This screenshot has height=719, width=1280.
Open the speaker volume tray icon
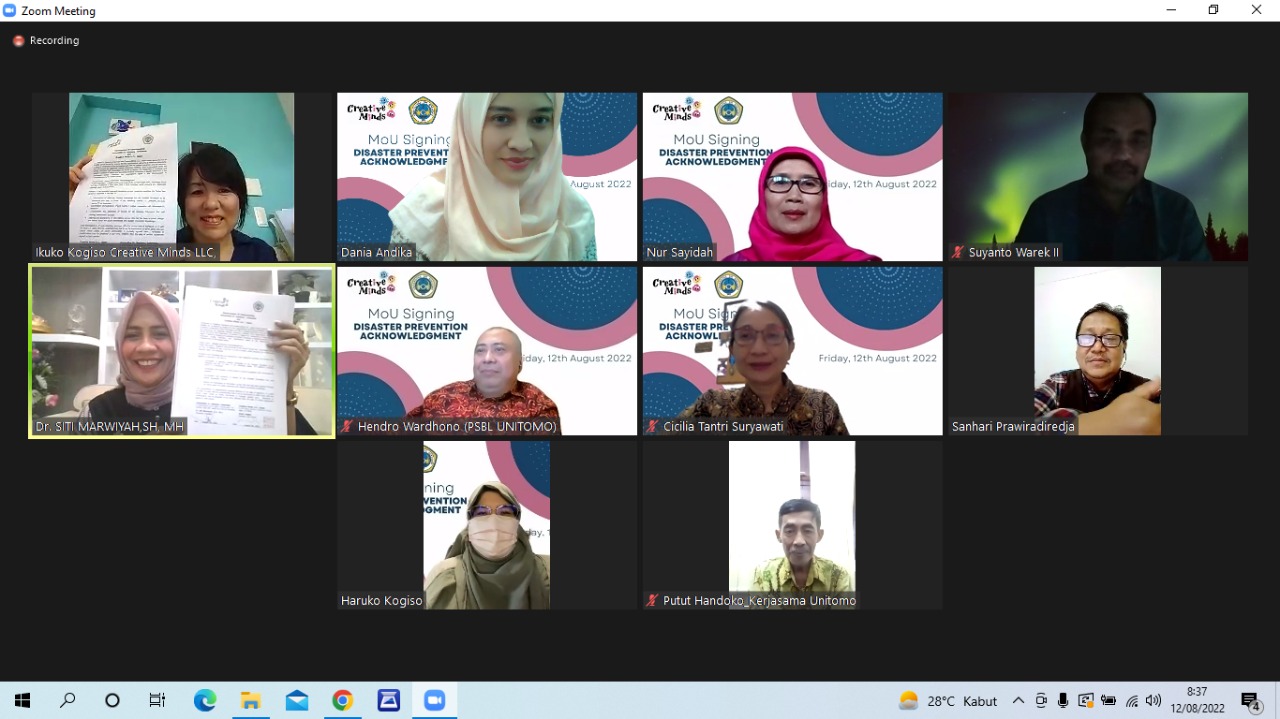pyautogui.click(x=1153, y=701)
